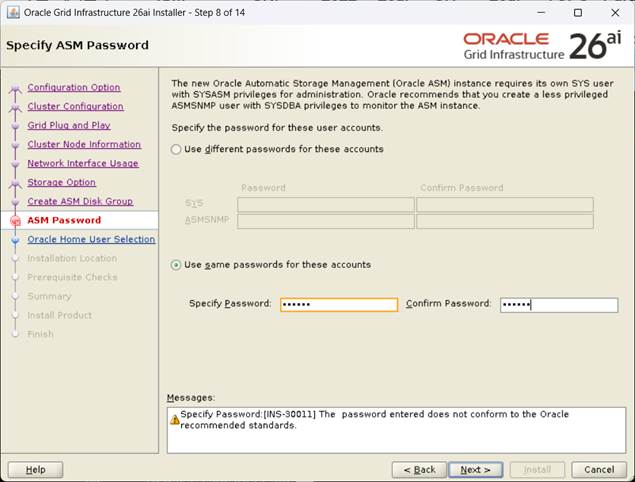The width and height of the screenshot is (635, 482).
Task: Click the Back button
Action: (x=419, y=470)
